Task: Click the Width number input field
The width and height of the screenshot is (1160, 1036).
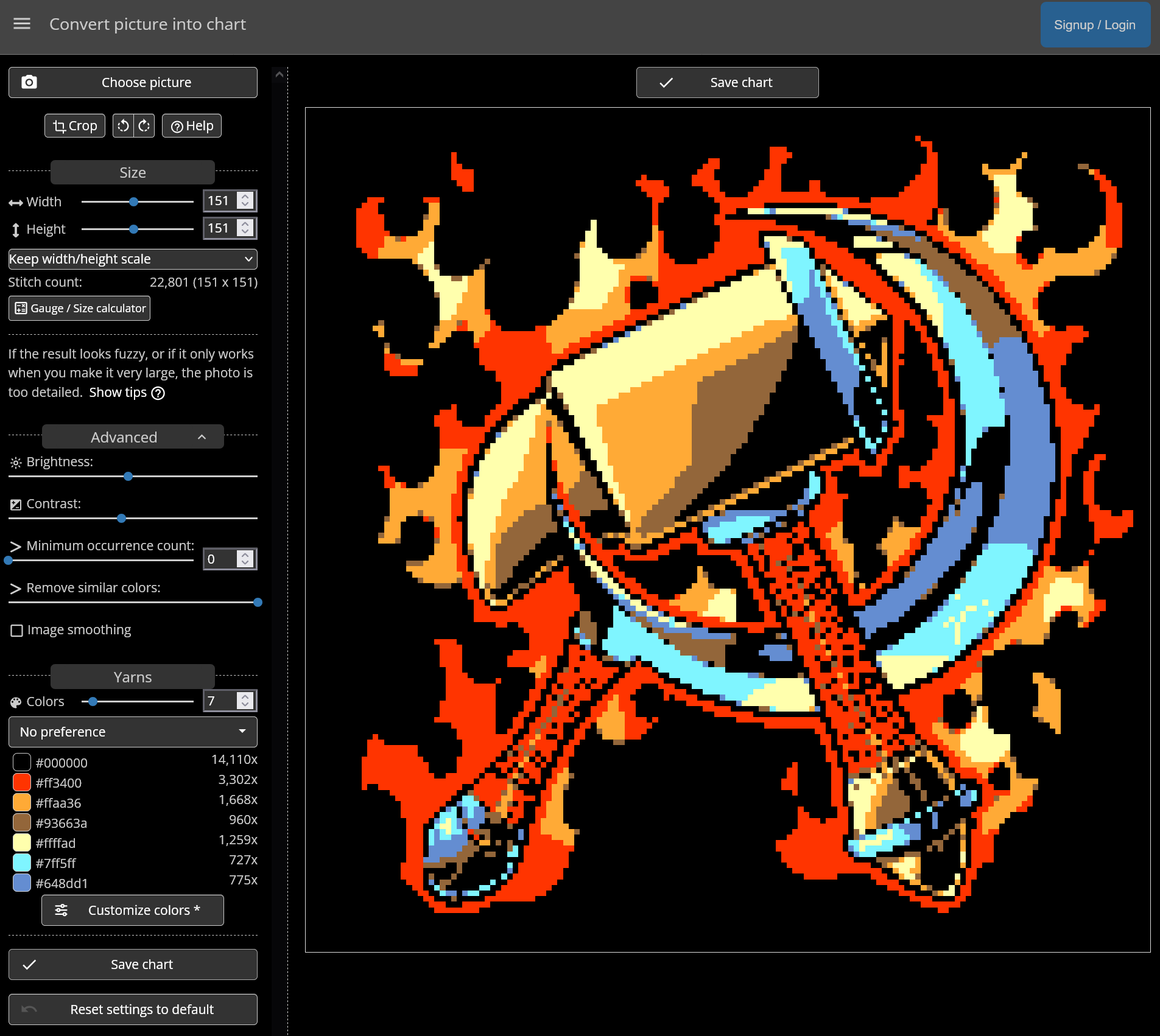Action: [230, 201]
